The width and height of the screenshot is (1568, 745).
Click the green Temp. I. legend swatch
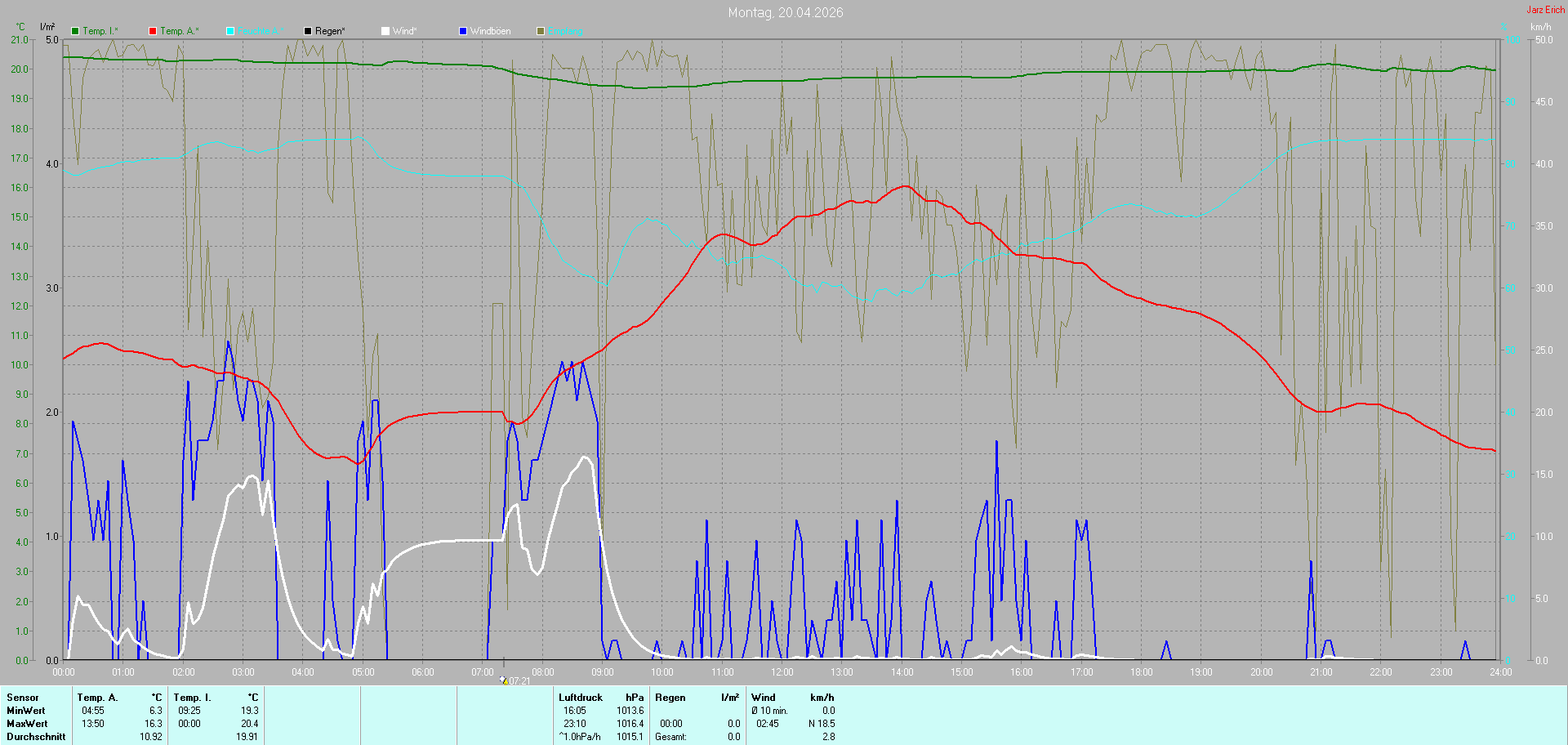75,31
